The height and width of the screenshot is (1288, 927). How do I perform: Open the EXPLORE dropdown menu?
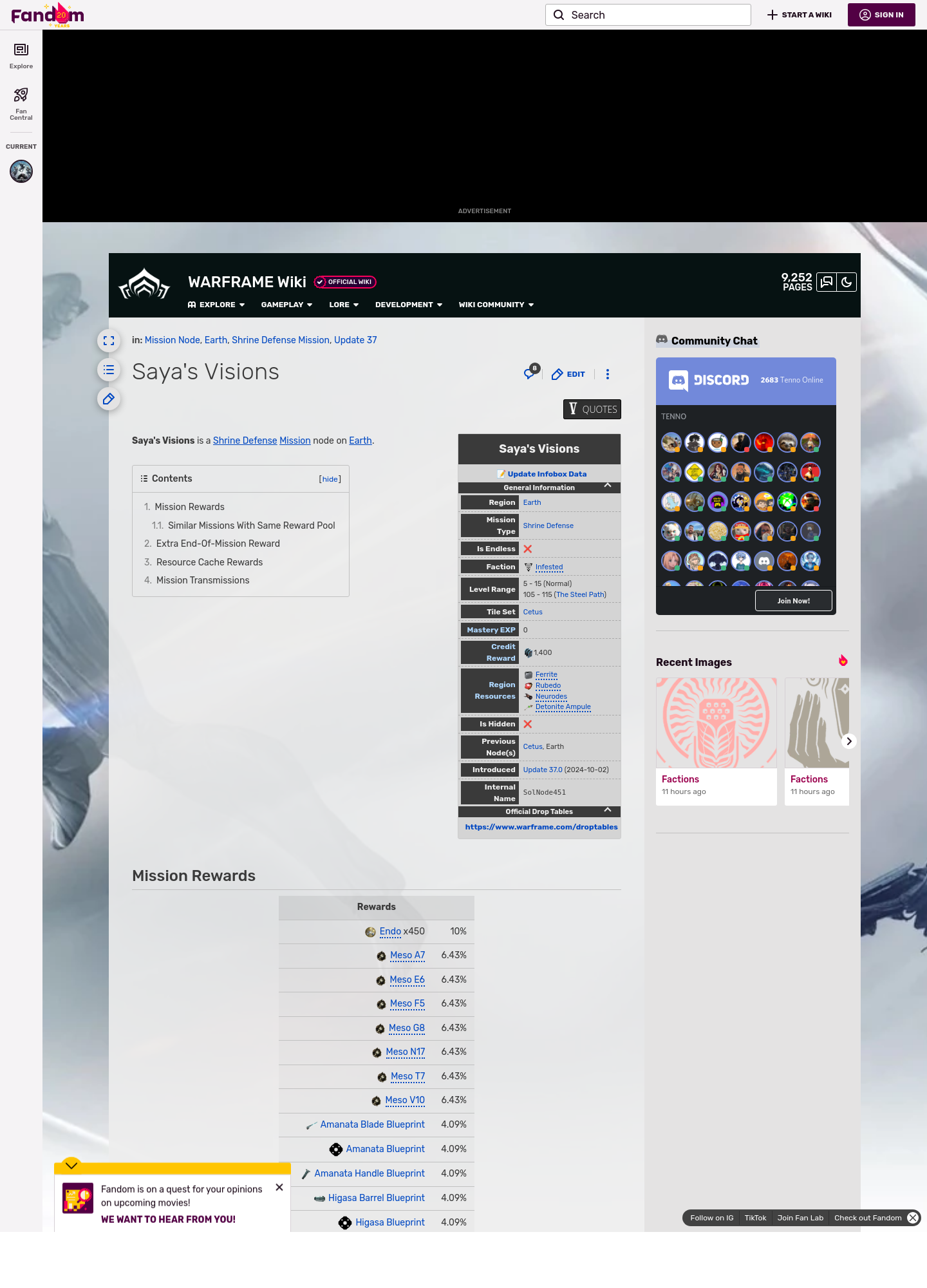[216, 305]
